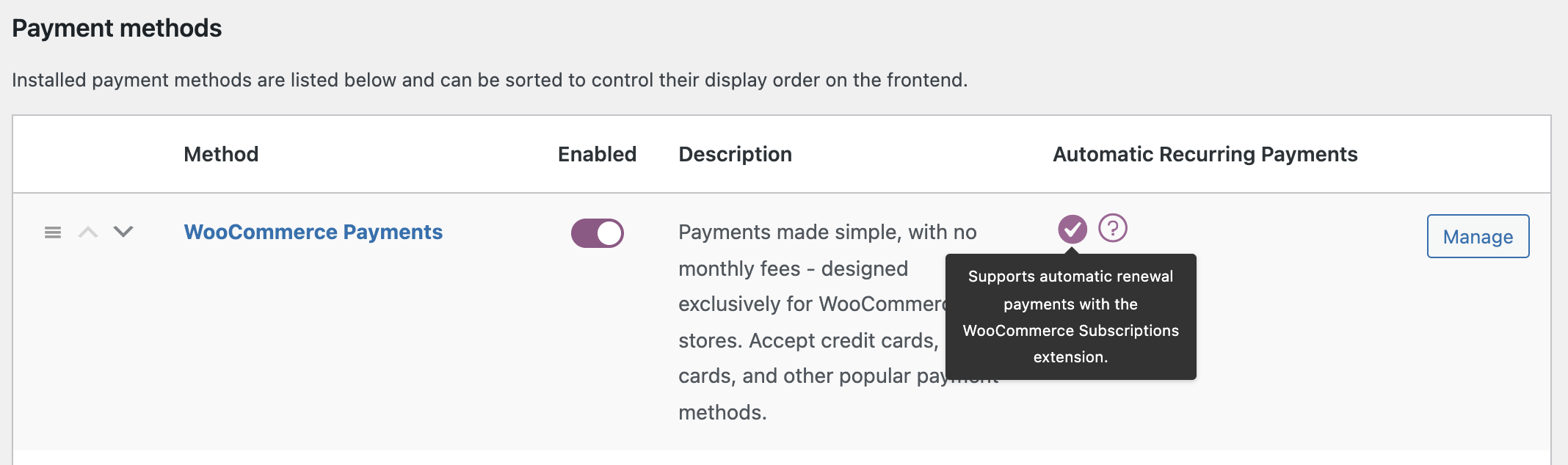
Task: Click the purple checkmark for recurring payments support
Action: (1072, 230)
